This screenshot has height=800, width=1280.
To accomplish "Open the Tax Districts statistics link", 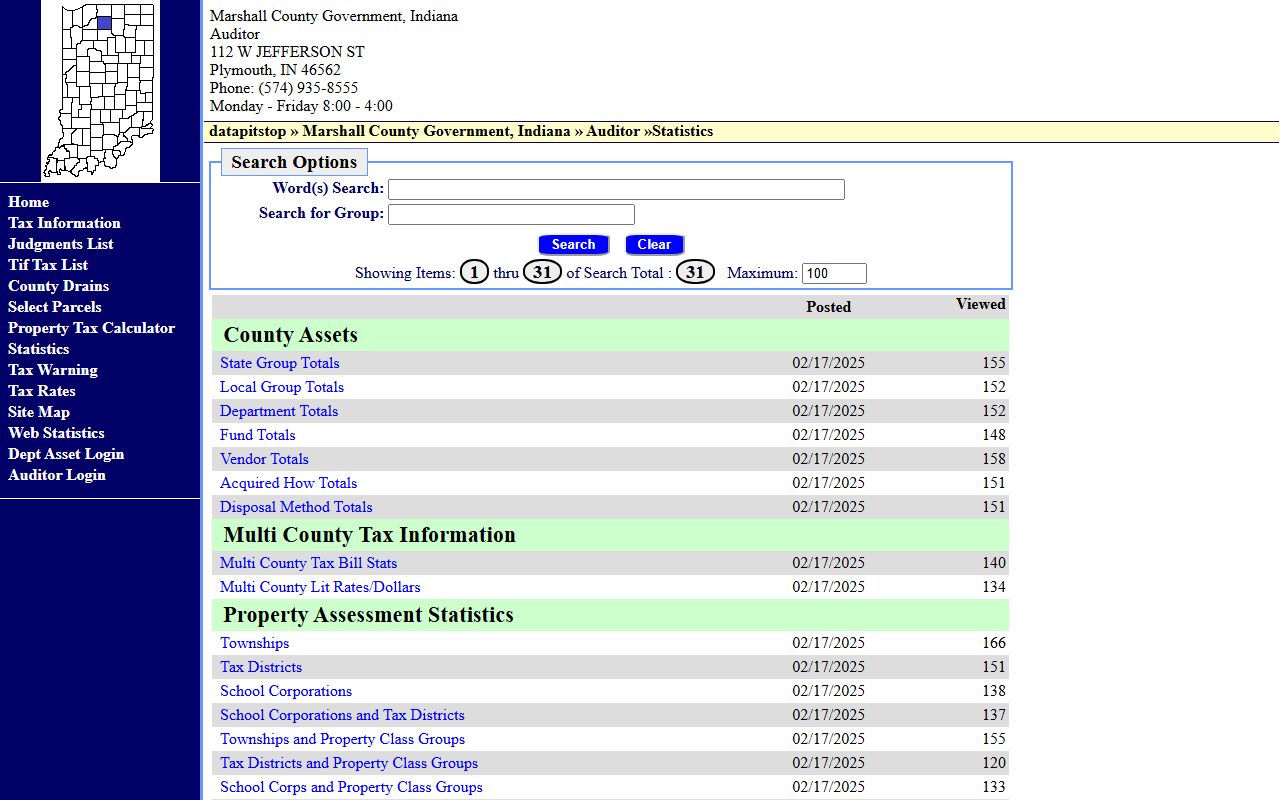I will point(261,667).
